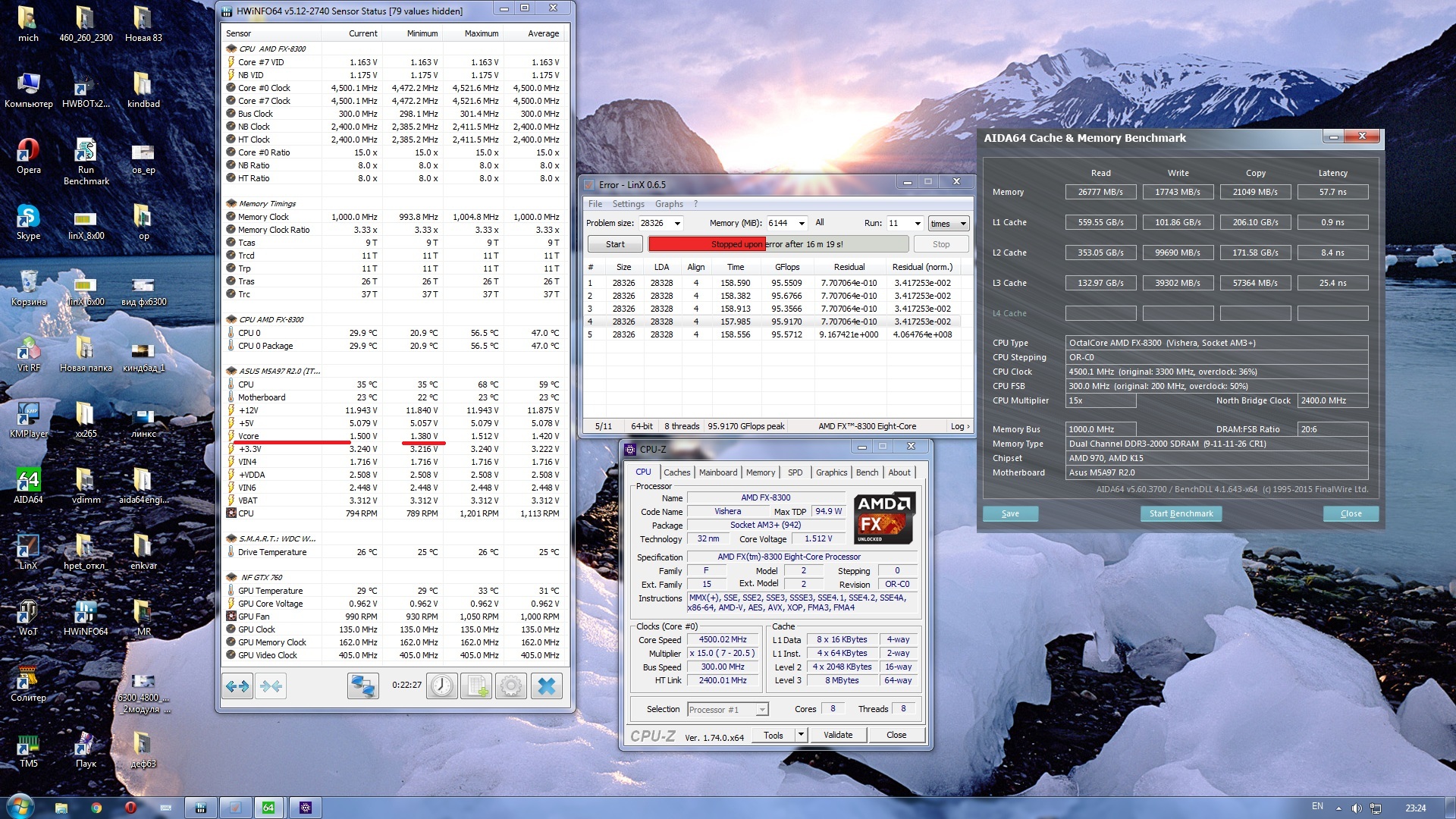Click the Opera icon in taskbar
The image size is (1456, 819).
(x=130, y=808)
